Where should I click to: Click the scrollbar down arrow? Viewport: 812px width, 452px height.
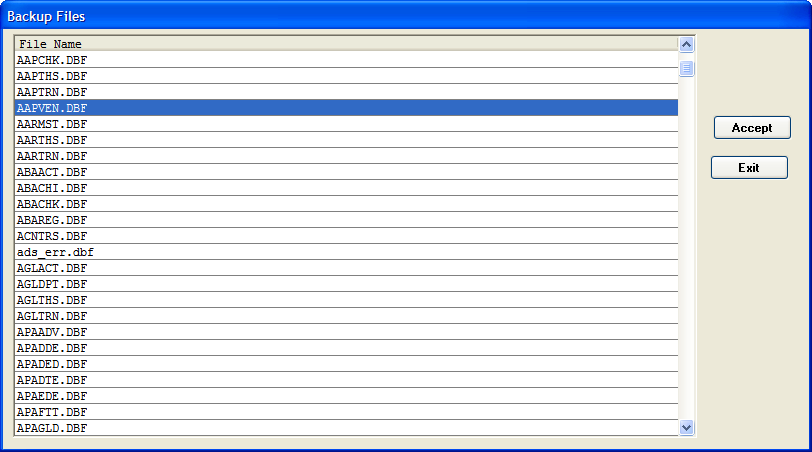coord(686,427)
